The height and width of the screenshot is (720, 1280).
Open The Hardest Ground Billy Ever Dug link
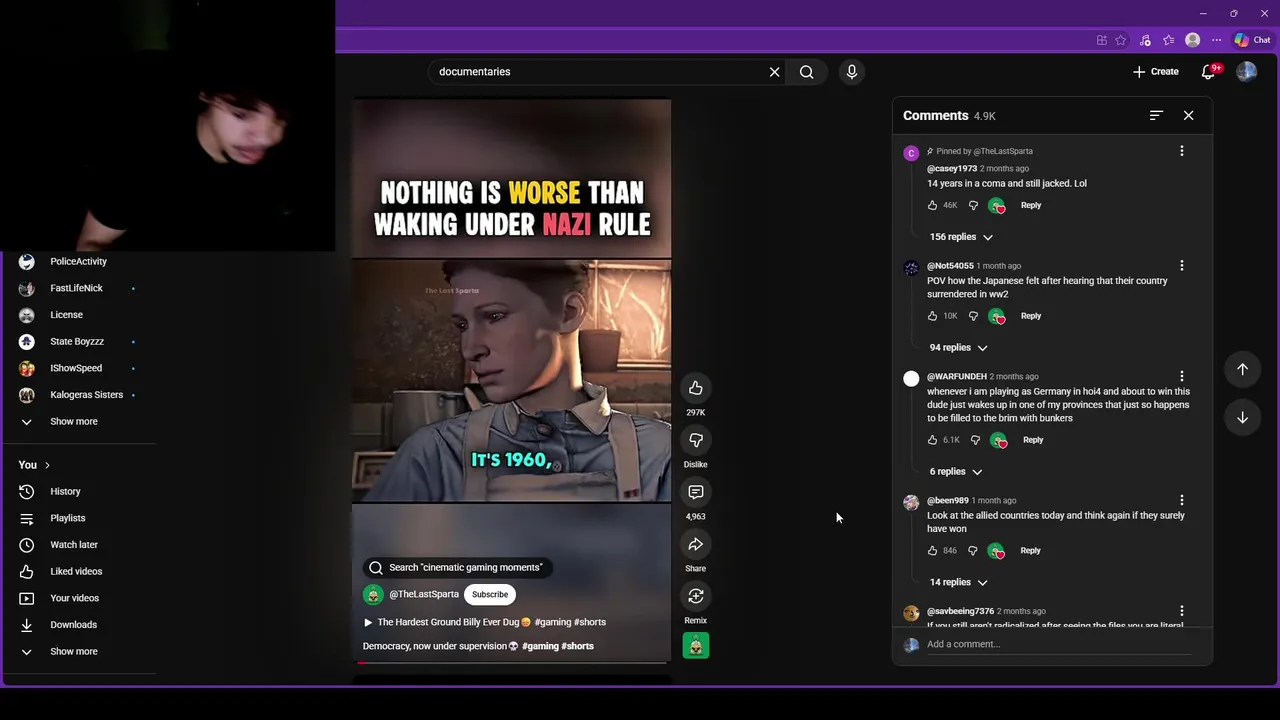[x=485, y=622]
